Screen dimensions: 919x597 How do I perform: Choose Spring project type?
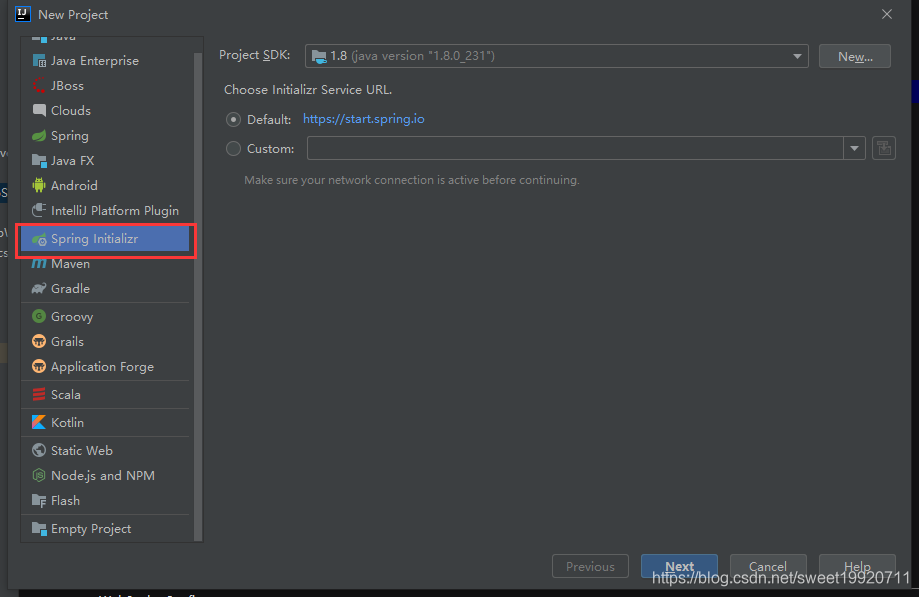coord(105,136)
